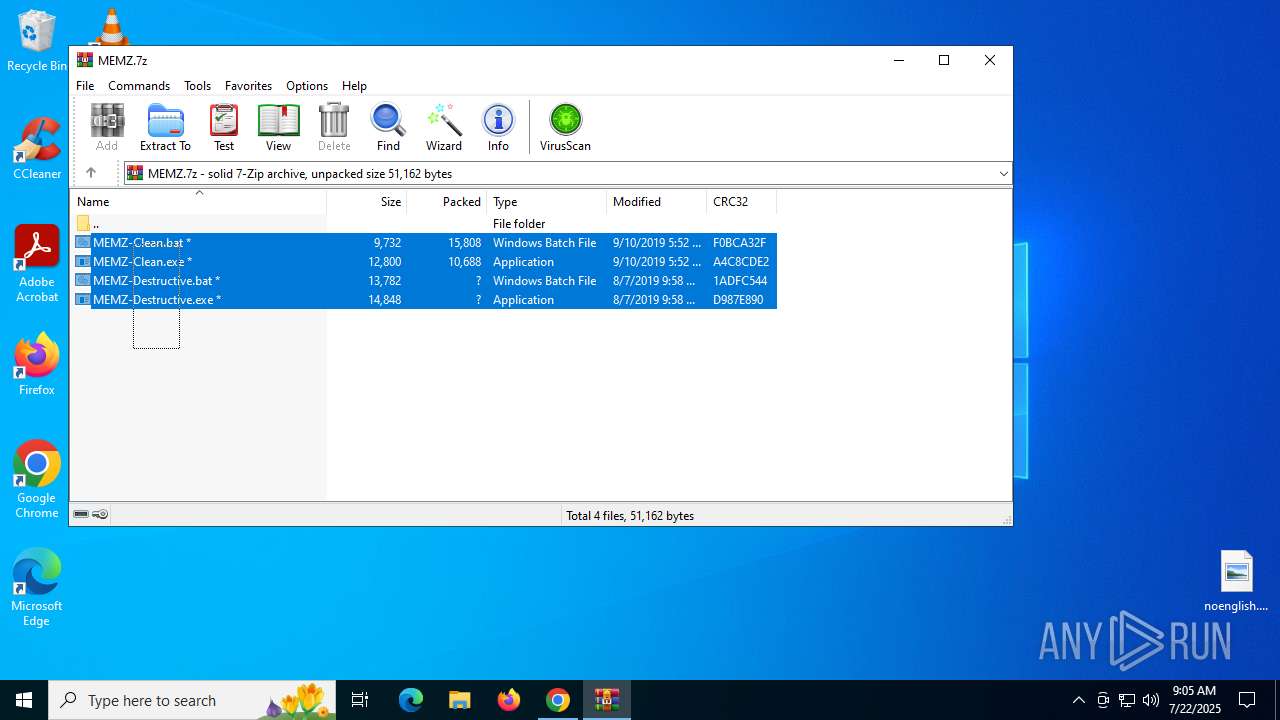The image size is (1280, 720).
Task: Open the notification center
Action: (x=1247, y=700)
